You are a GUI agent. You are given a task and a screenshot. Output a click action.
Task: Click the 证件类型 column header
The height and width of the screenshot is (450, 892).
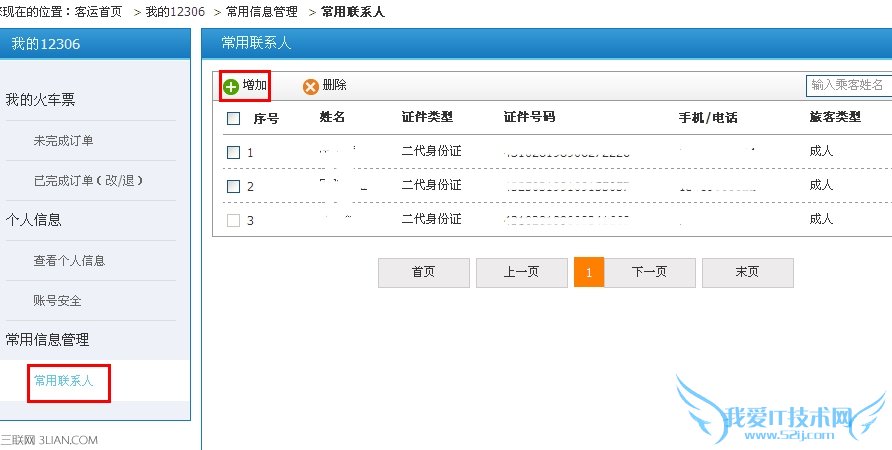[427, 117]
